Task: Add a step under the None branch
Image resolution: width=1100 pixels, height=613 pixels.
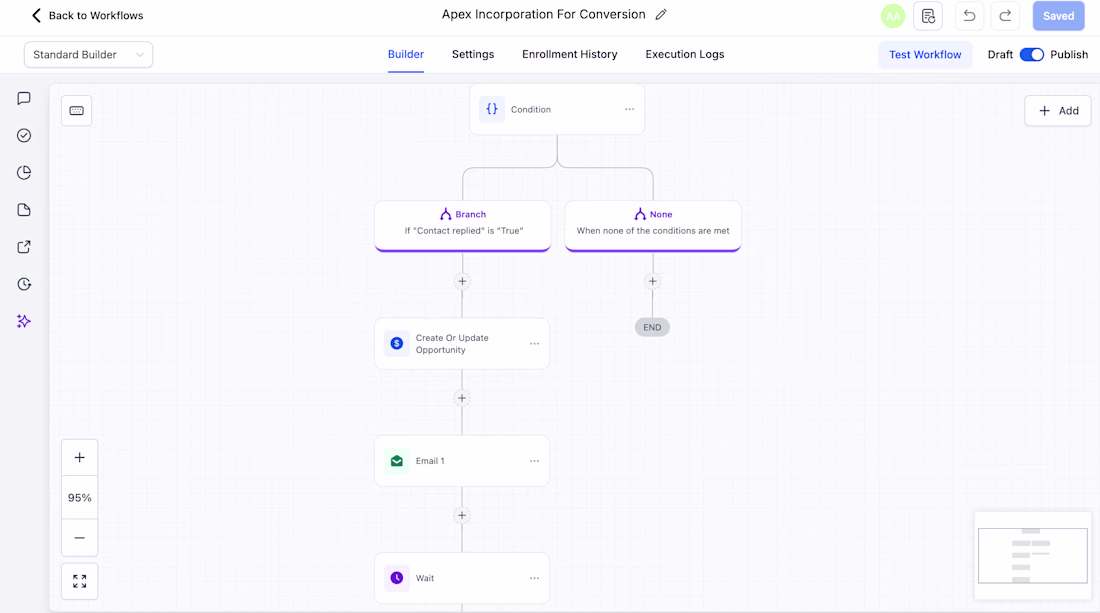Action: tap(652, 281)
